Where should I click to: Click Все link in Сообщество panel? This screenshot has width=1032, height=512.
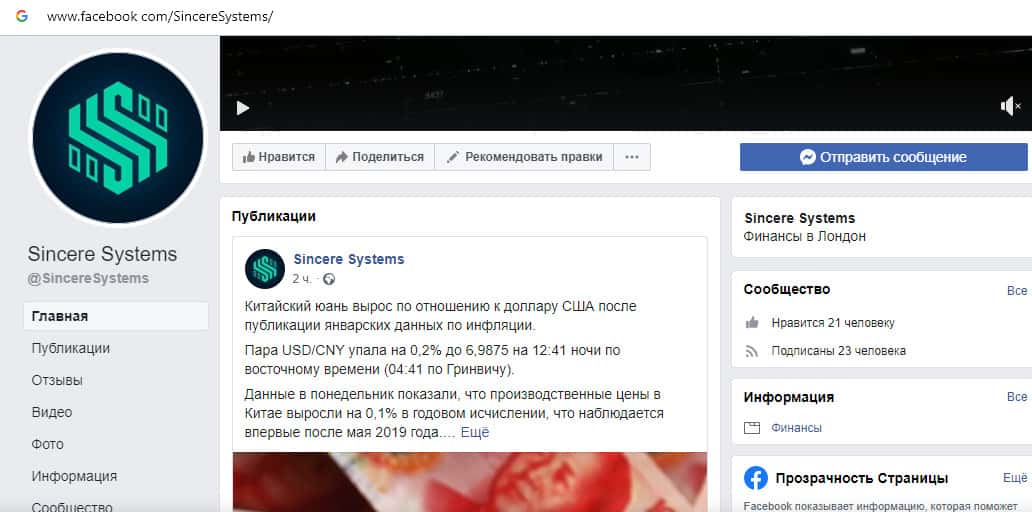click(1017, 290)
